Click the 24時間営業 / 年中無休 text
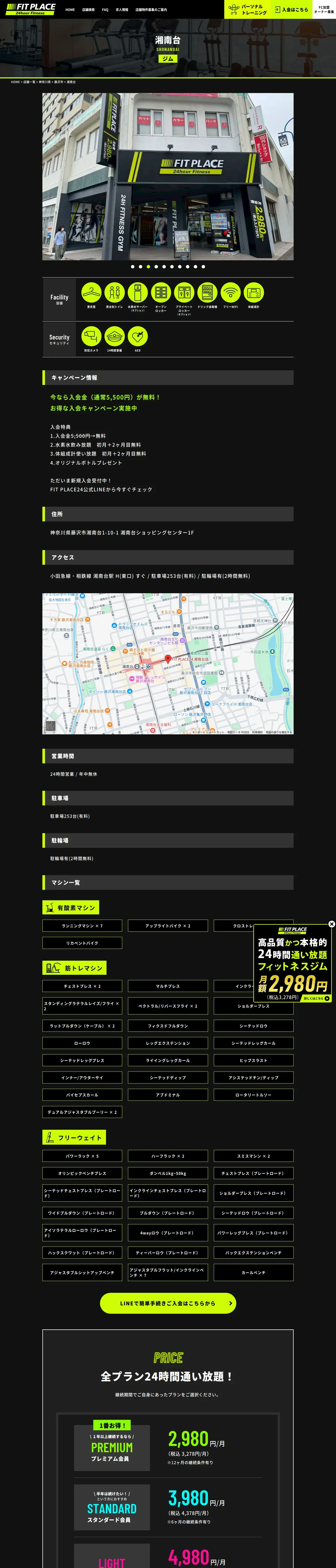 point(74,774)
